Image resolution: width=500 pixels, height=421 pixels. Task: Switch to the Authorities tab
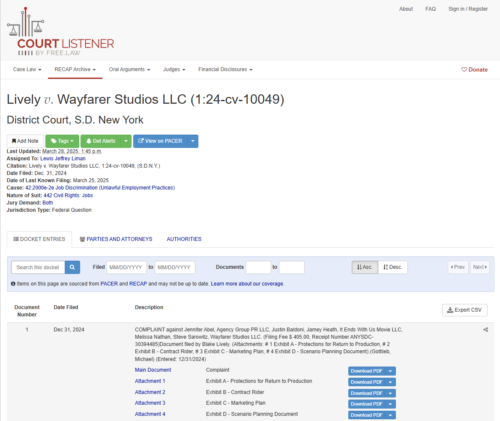pyautogui.click(x=184, y=239)
